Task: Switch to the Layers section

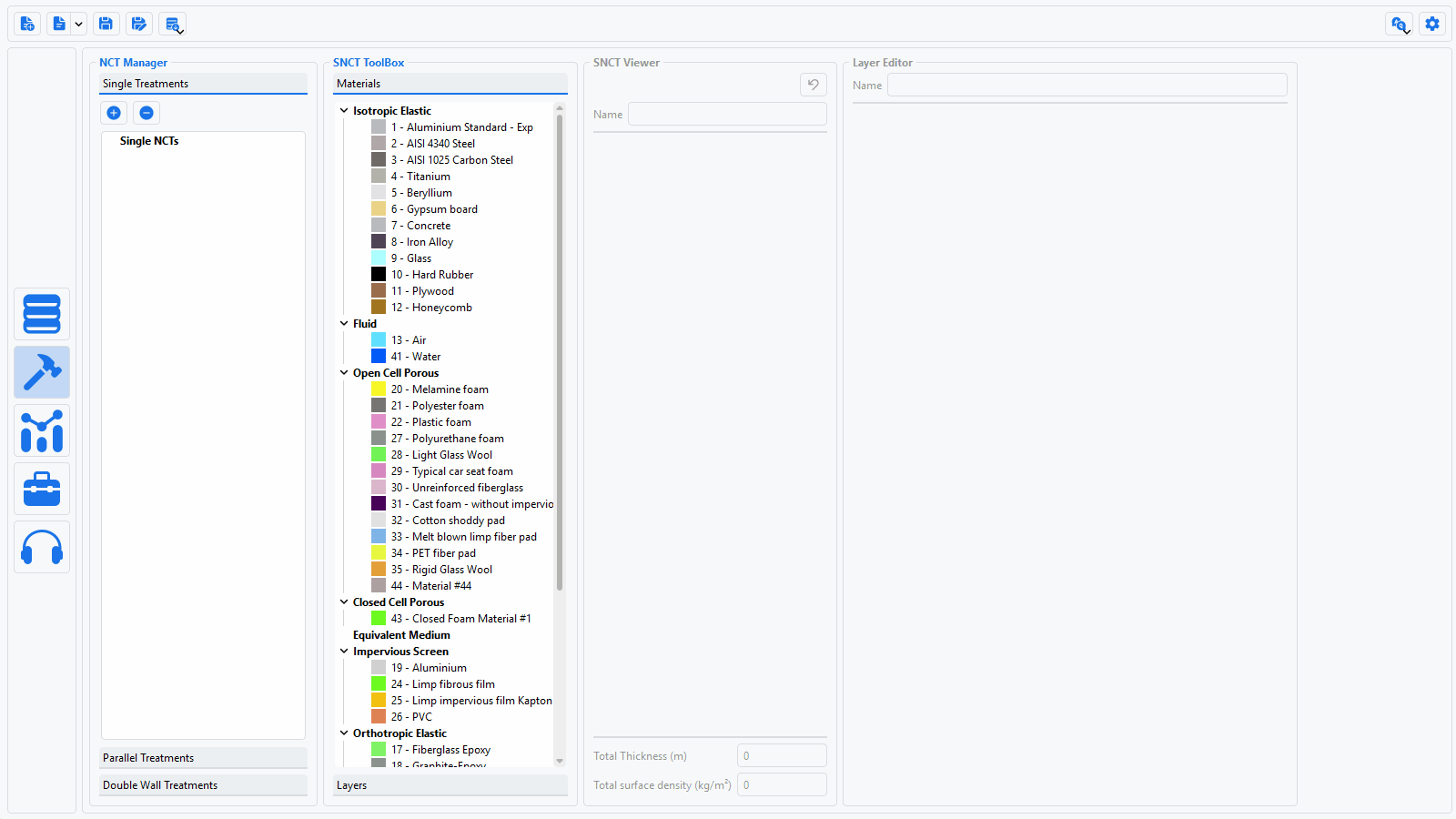Action: (450, 785)
